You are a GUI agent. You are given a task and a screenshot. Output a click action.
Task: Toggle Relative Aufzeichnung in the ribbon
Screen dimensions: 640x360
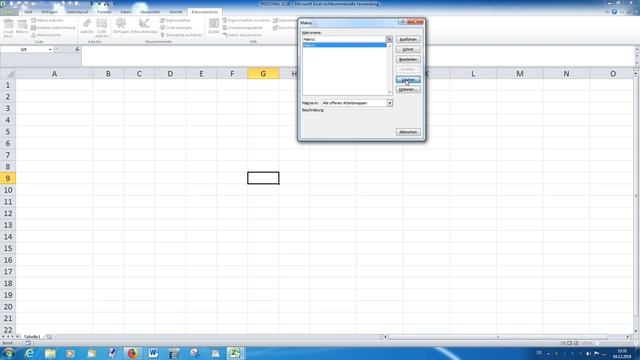(x=53, y=27)
